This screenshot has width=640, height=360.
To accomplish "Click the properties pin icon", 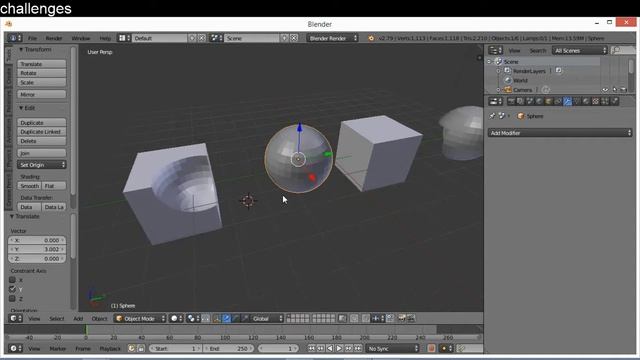I will pos(492,116).
